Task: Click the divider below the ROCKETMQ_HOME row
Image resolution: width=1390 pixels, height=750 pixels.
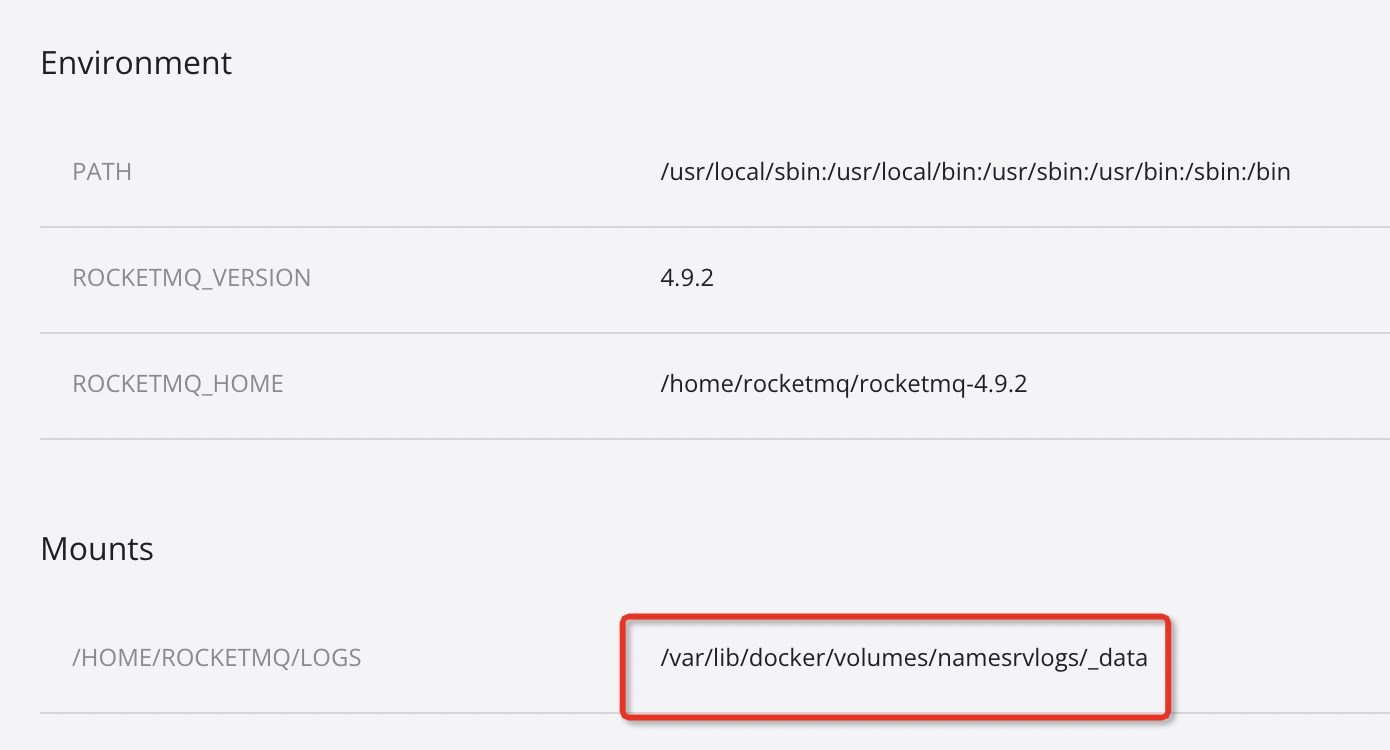Action: pos(715,439)
